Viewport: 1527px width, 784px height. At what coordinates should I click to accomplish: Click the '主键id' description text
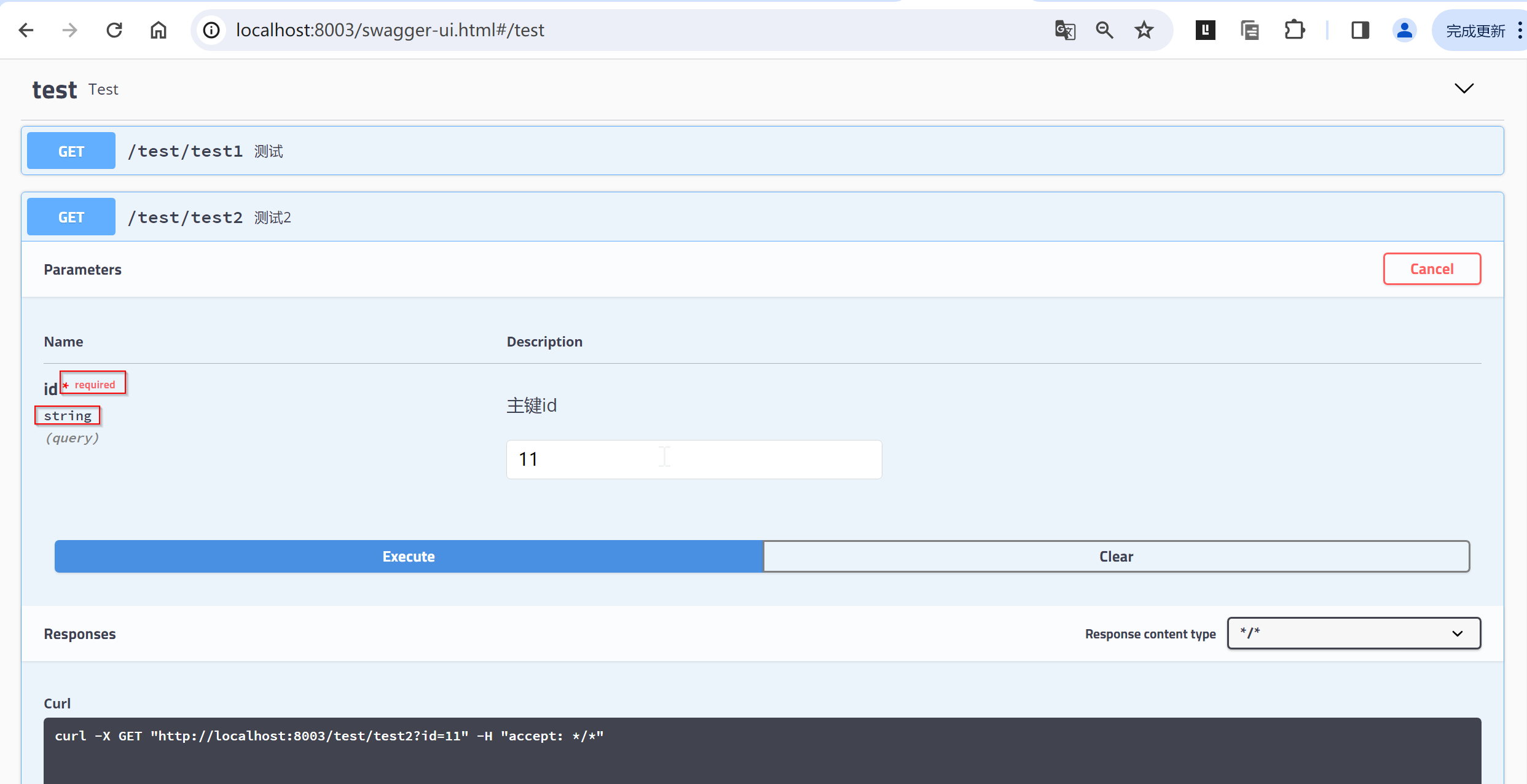(x=532, y=406)
